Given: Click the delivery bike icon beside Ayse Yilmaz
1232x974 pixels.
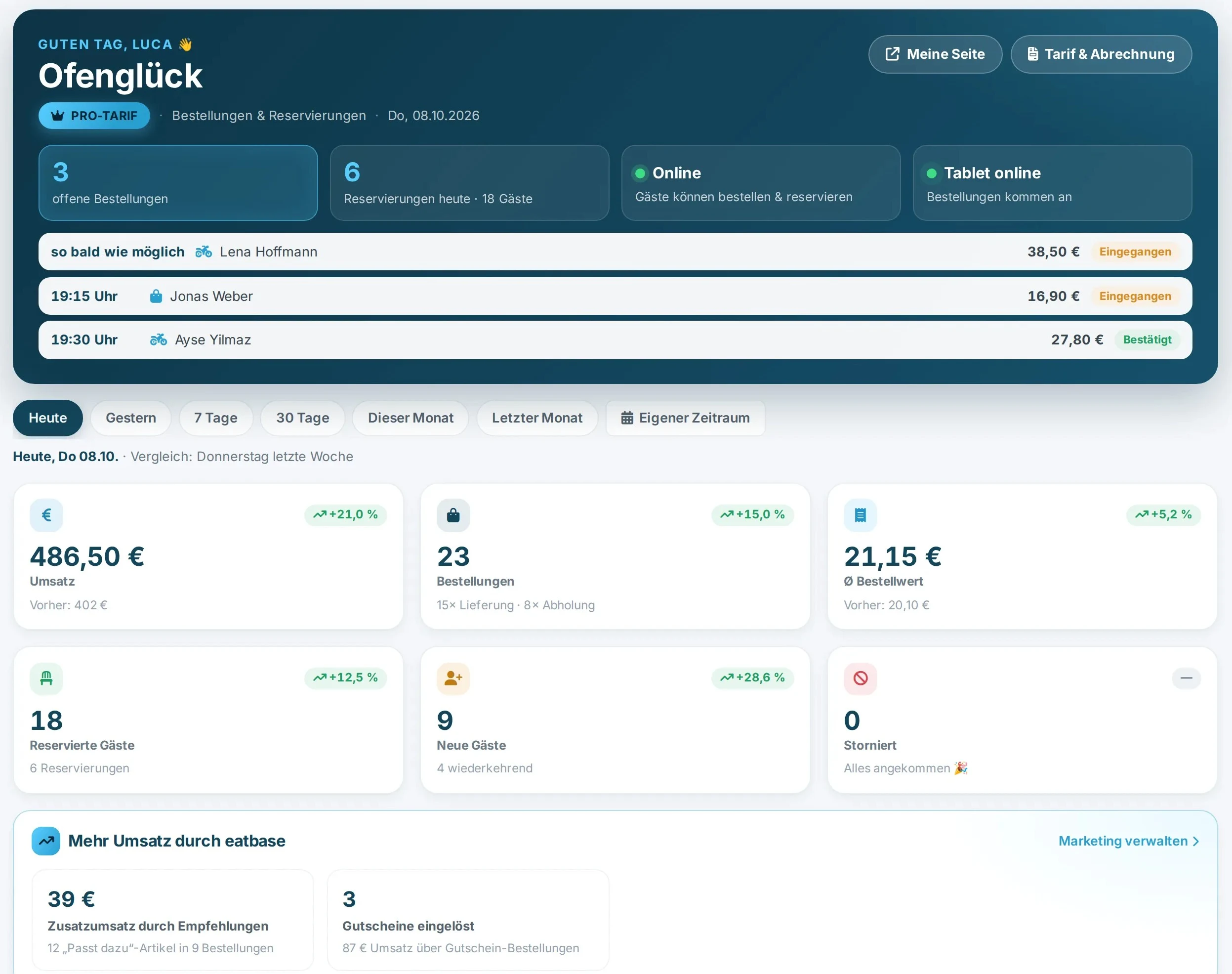Looking at the screenshot, I should (158, 340).
